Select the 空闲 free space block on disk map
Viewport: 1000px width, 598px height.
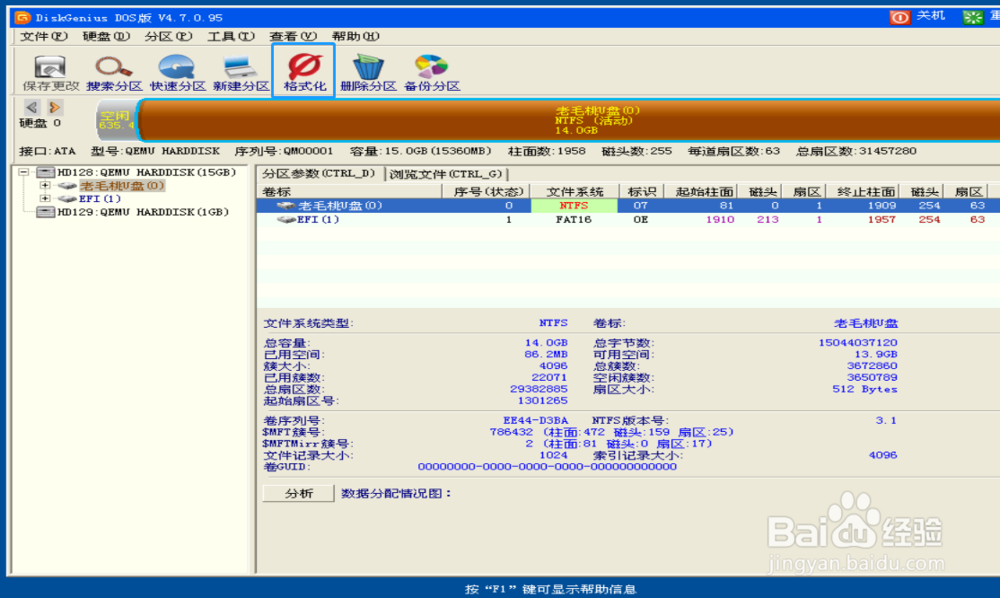pos(116,120)
